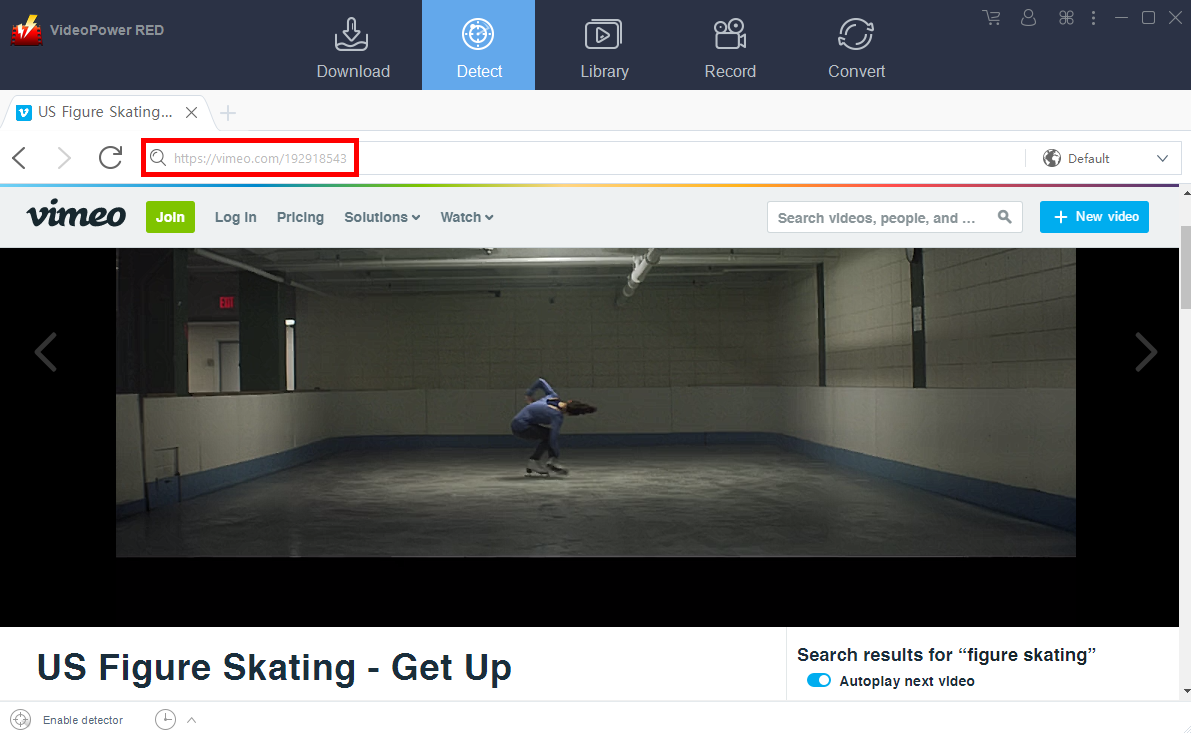Open the user account icon
1191x733 pixels.
[x=1028, y=17]
